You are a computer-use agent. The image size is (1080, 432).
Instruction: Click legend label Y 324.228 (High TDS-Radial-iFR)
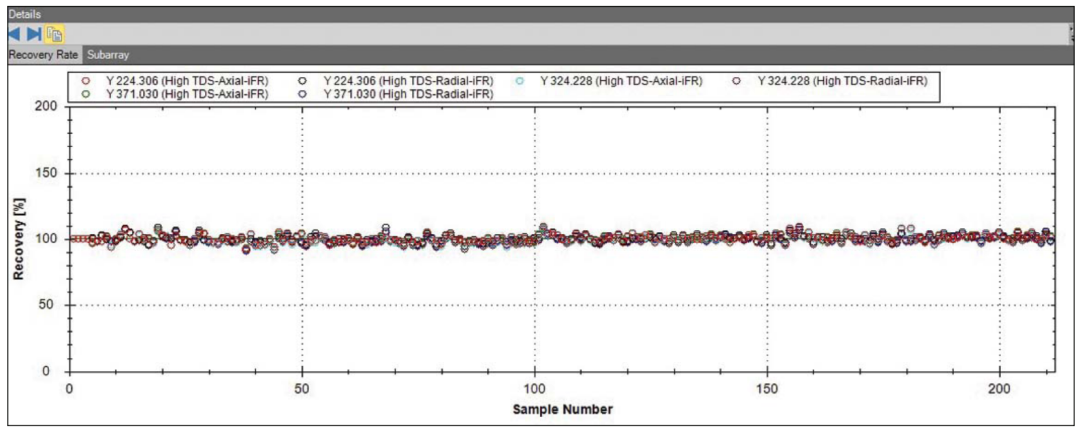(x=842, y=80)
